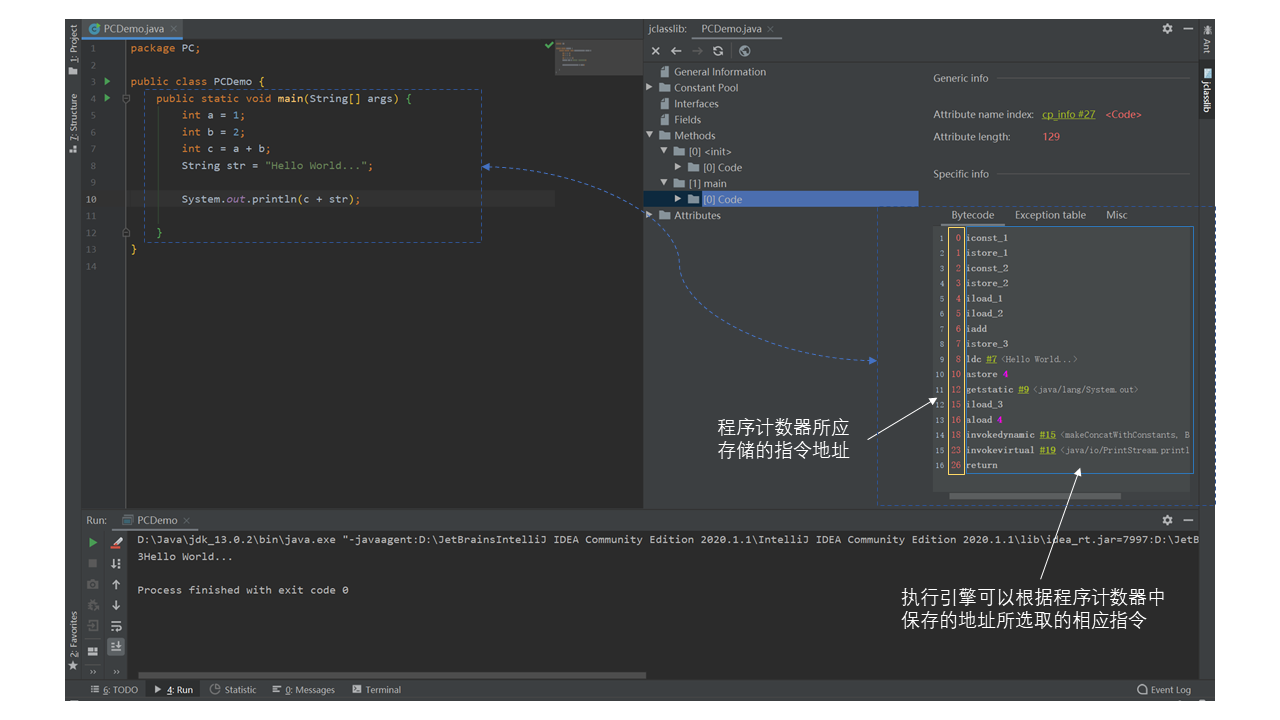
Task: Hide the Run tool window
Action: pyautogui.click(x=1188, y=520)
